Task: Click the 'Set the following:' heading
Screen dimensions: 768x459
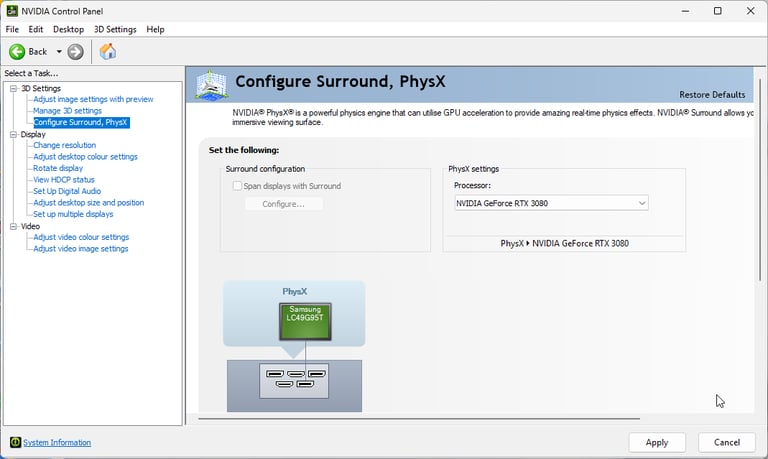Action: pyautogui.click(x=244, y=150)
